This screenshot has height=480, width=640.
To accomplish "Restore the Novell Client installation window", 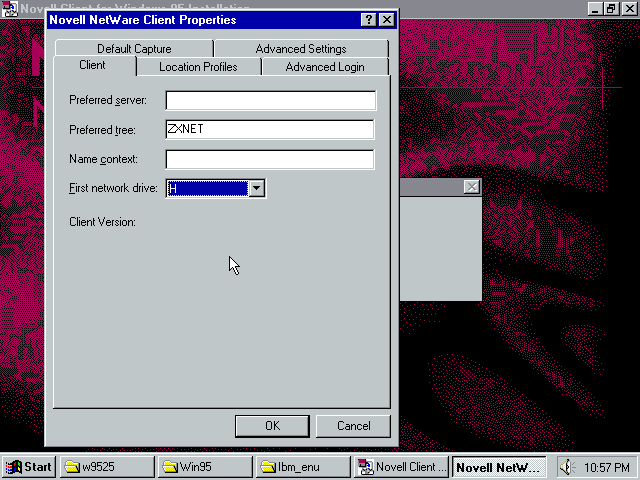I will click(x=611, y=9).
